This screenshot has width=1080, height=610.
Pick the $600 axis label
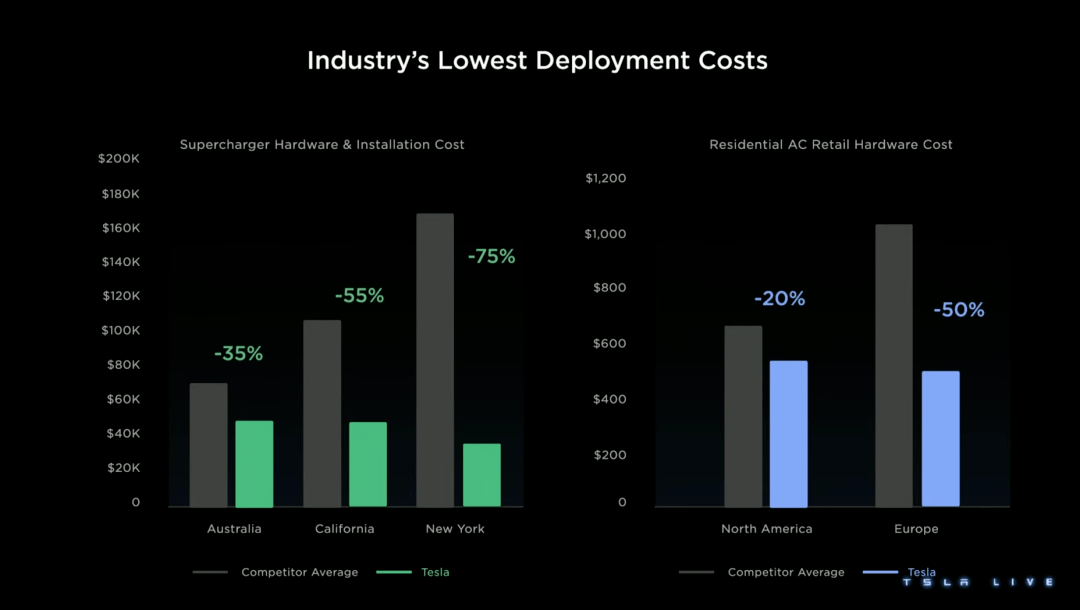610,344
